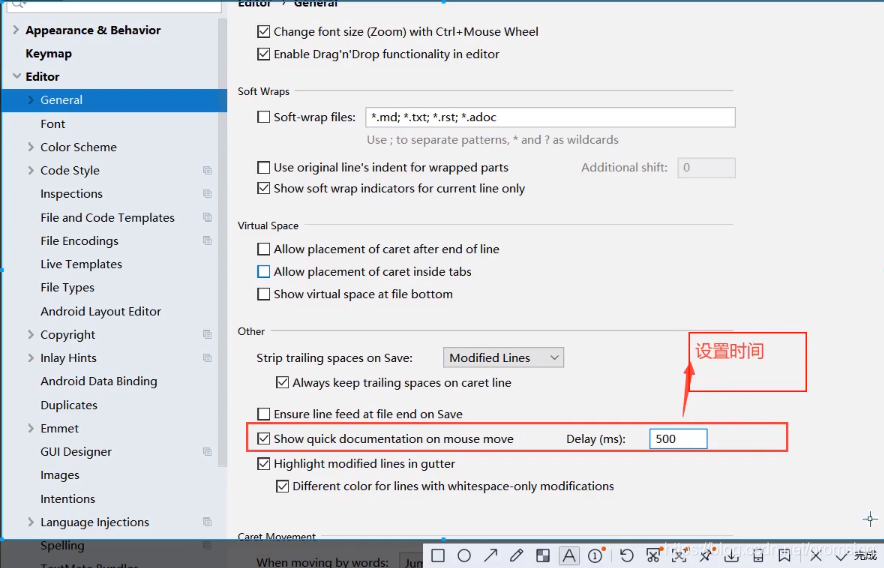Collapse the Editor section
This screenshot has height=568, width=884.
16,76
